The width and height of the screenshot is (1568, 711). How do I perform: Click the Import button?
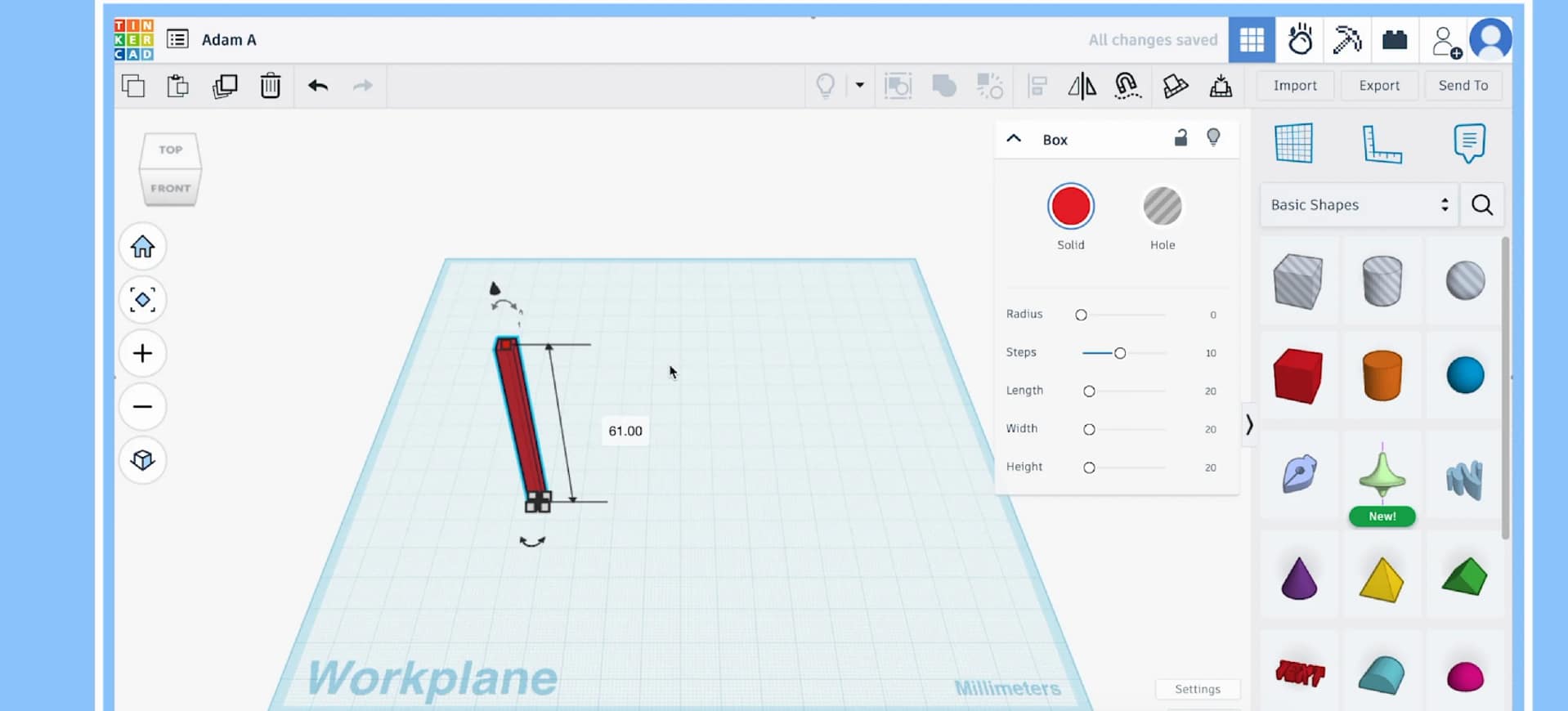pos(1295,85)
